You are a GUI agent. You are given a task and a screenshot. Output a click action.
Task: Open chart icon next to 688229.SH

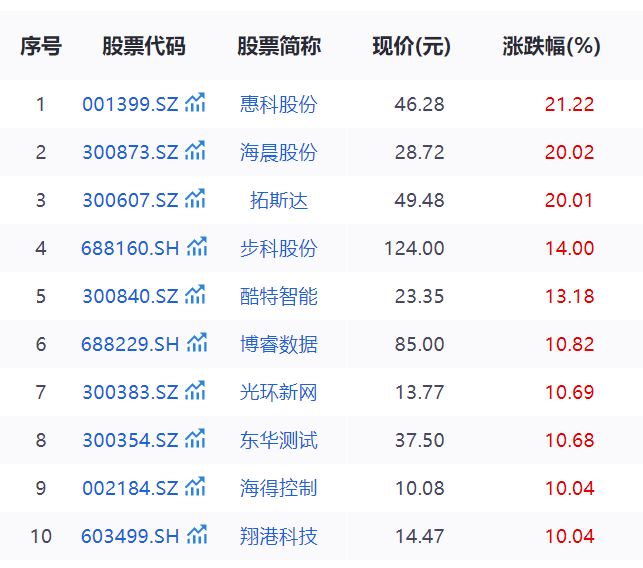197,342
